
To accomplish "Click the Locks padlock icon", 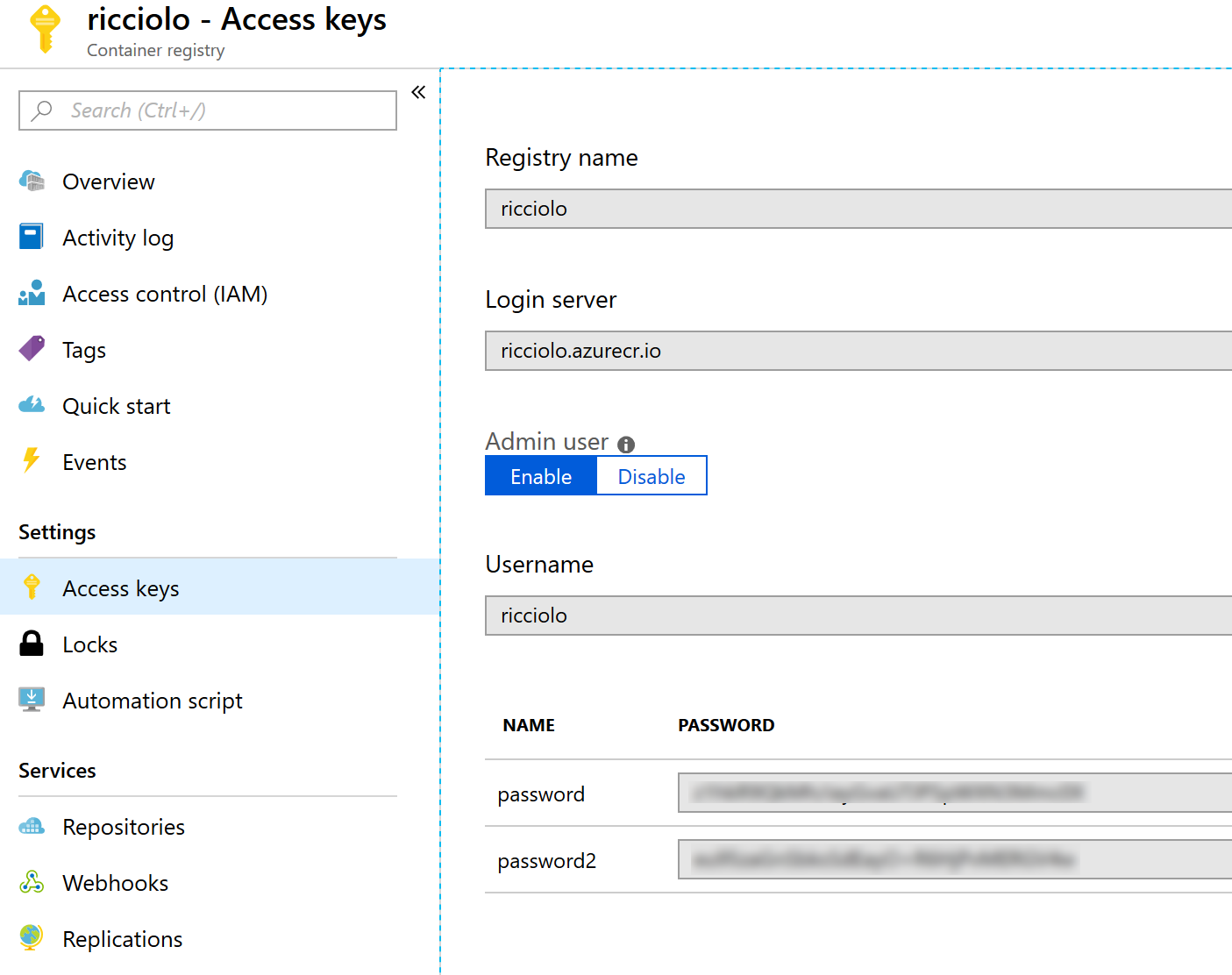I will [x=32, y=644].
